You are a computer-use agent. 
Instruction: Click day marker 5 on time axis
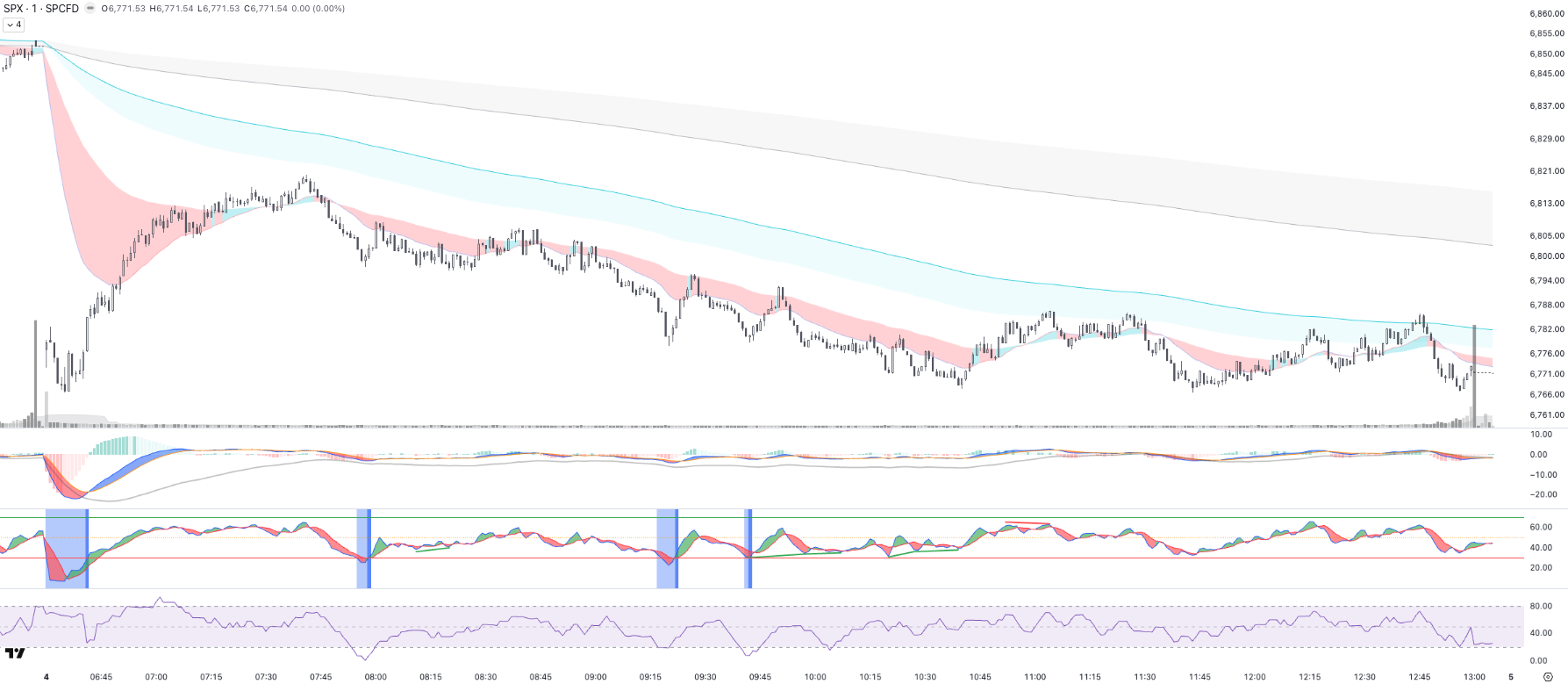[1510, 677]
